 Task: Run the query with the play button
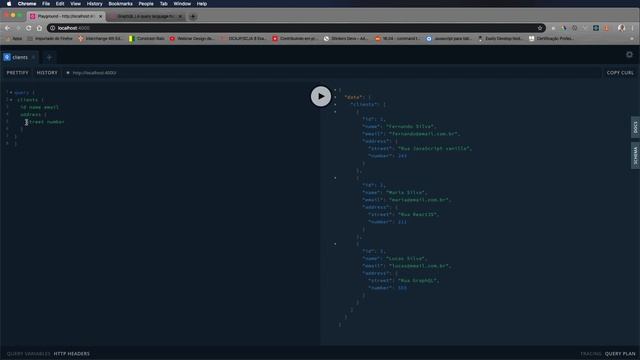click(x=321, y=96)
